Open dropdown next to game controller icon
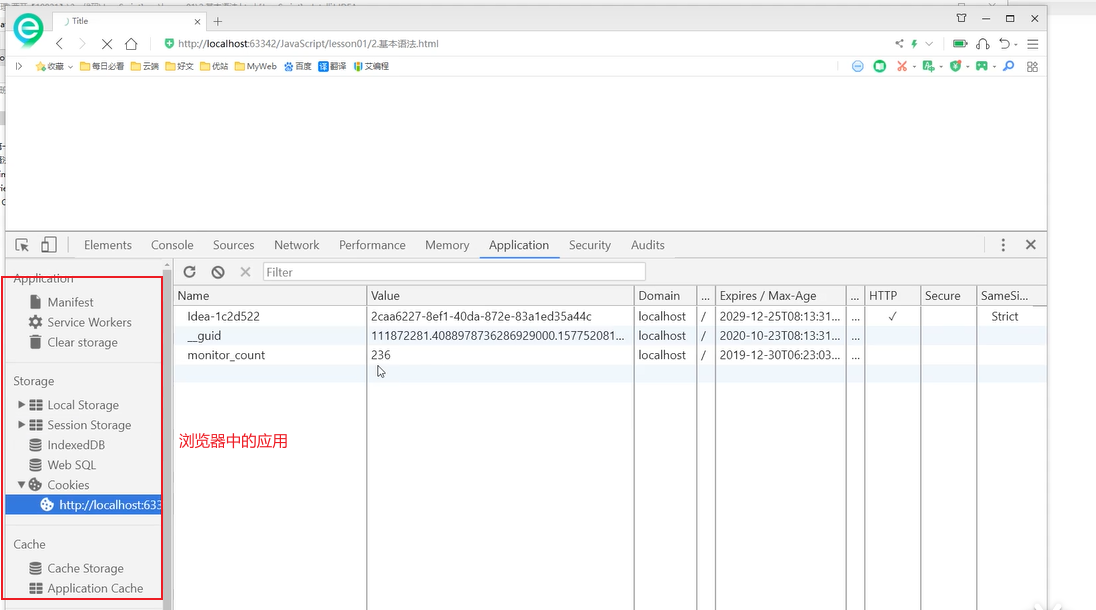 [994, 67]
